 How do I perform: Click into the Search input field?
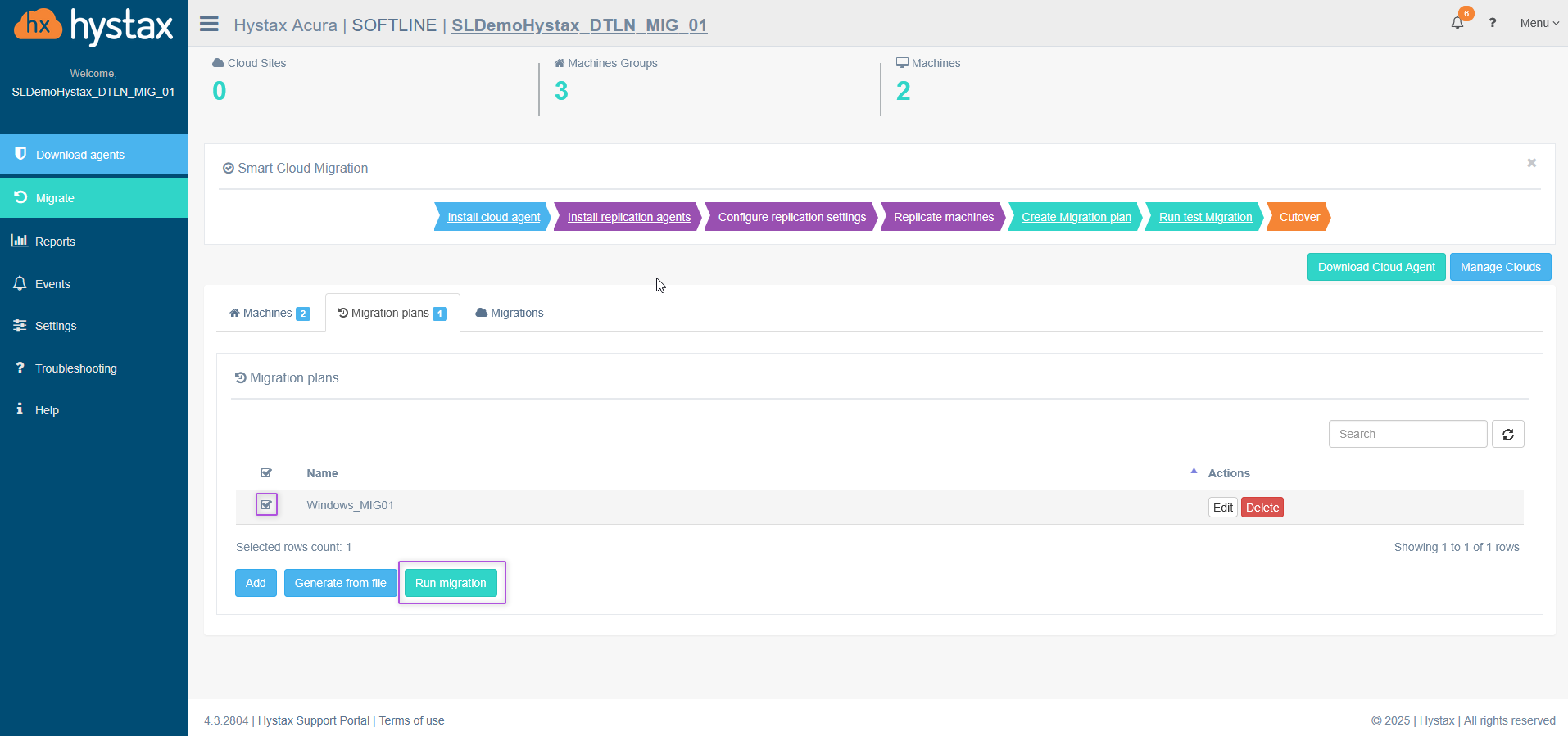click(1407, 435)
